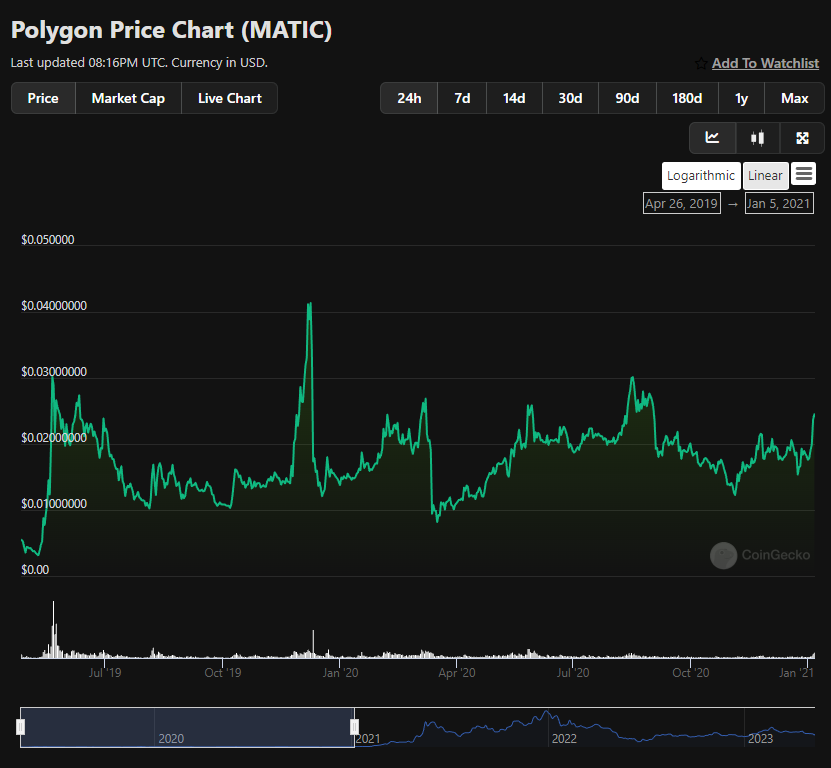Open the Live Chart tab
The height and width of the screenshot is (768, 831).
point(229,98)
